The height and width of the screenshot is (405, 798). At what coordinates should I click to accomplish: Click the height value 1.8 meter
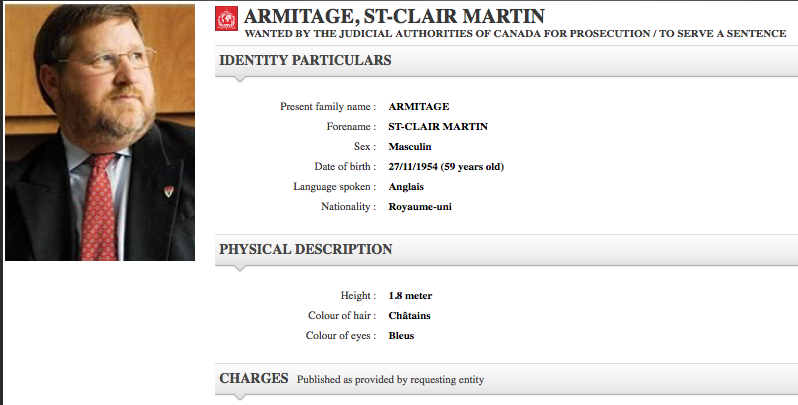pyautogui.click(x=410, y=295)
